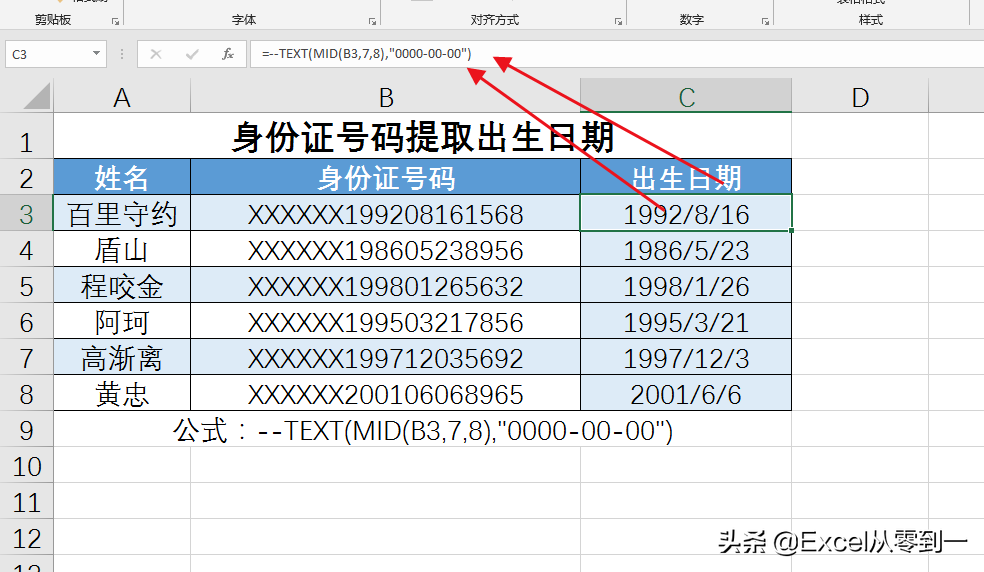Image resolution: width=984 pixels, height=572 pixels.
Task: Select cell XXXXXX199712035692
Action: pos(385,357)
